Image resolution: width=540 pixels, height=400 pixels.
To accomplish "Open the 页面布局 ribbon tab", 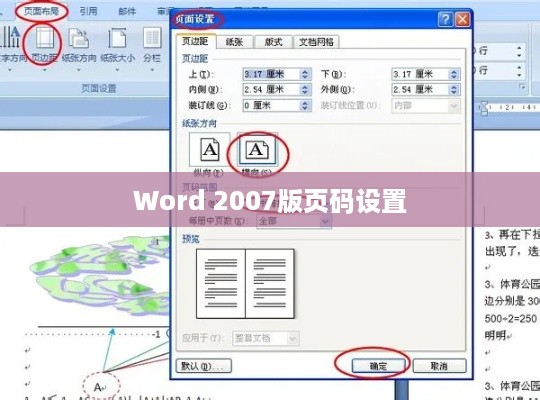I will click(41, 11).
